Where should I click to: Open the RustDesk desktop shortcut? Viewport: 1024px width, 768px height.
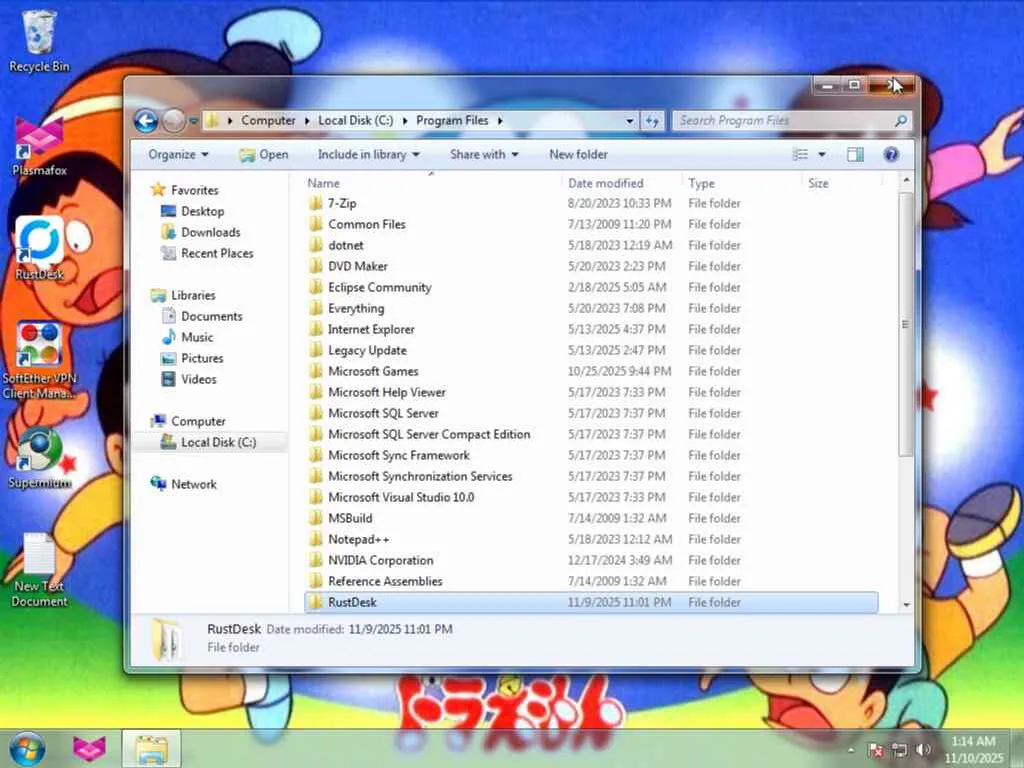(39, 248)
